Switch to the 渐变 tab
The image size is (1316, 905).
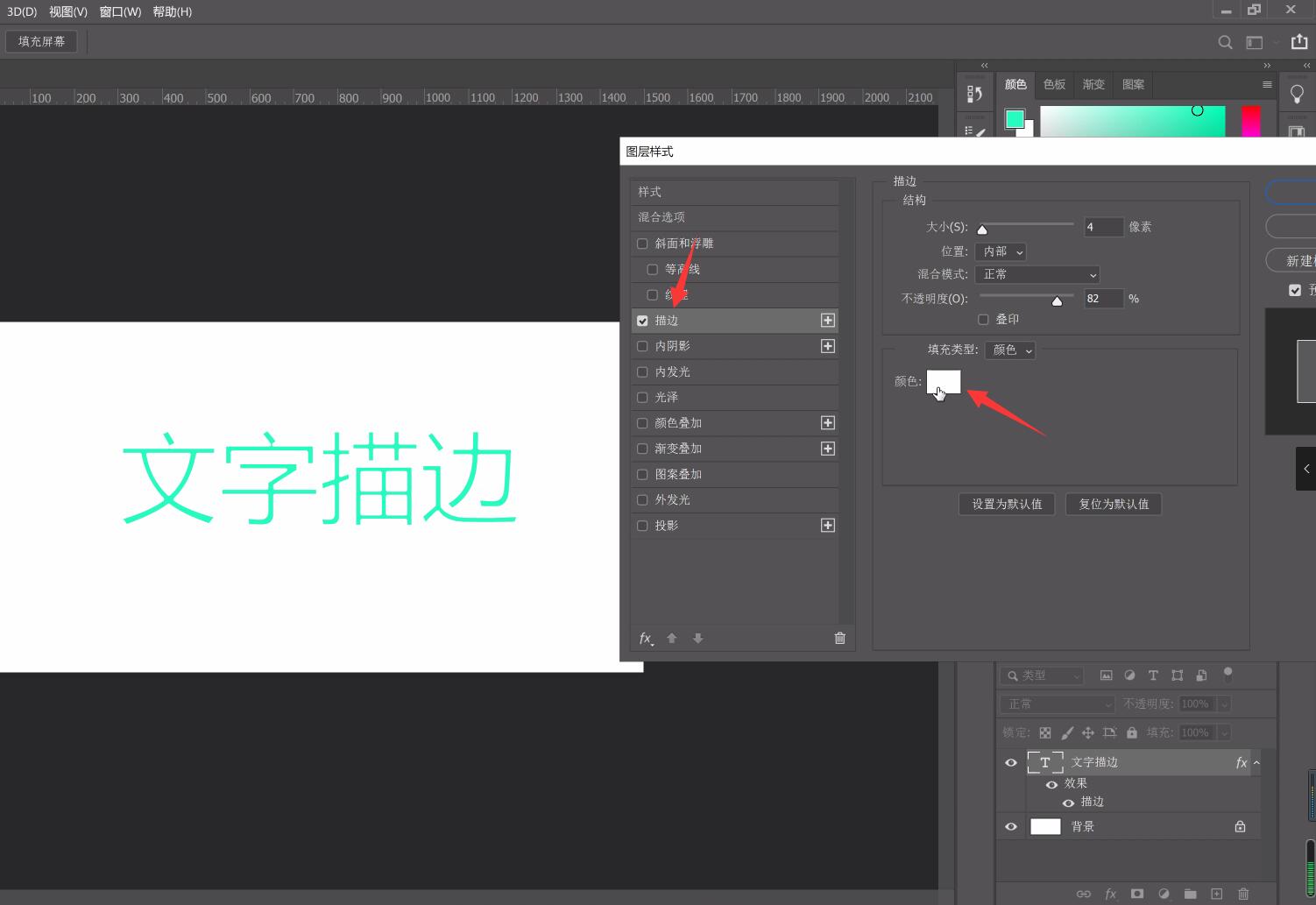pyautogui.click(x=1093, y=84)
